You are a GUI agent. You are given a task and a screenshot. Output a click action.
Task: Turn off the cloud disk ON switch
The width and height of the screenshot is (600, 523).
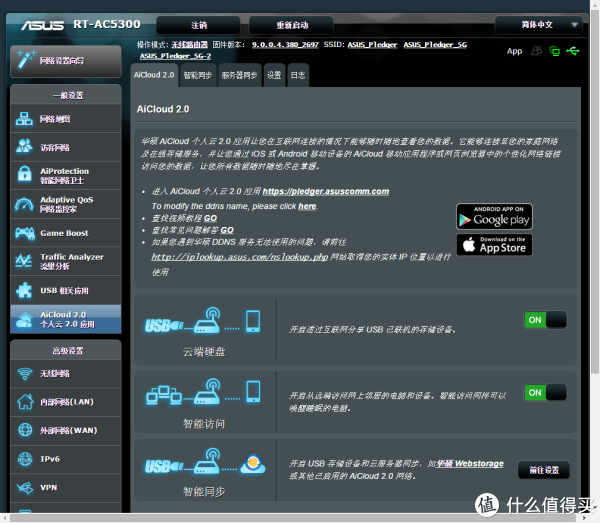[545, 320]
